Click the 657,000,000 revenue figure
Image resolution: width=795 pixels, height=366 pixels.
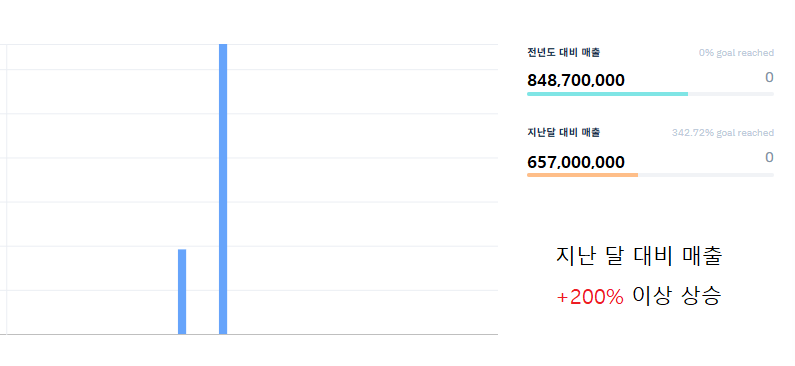[576, 162]
